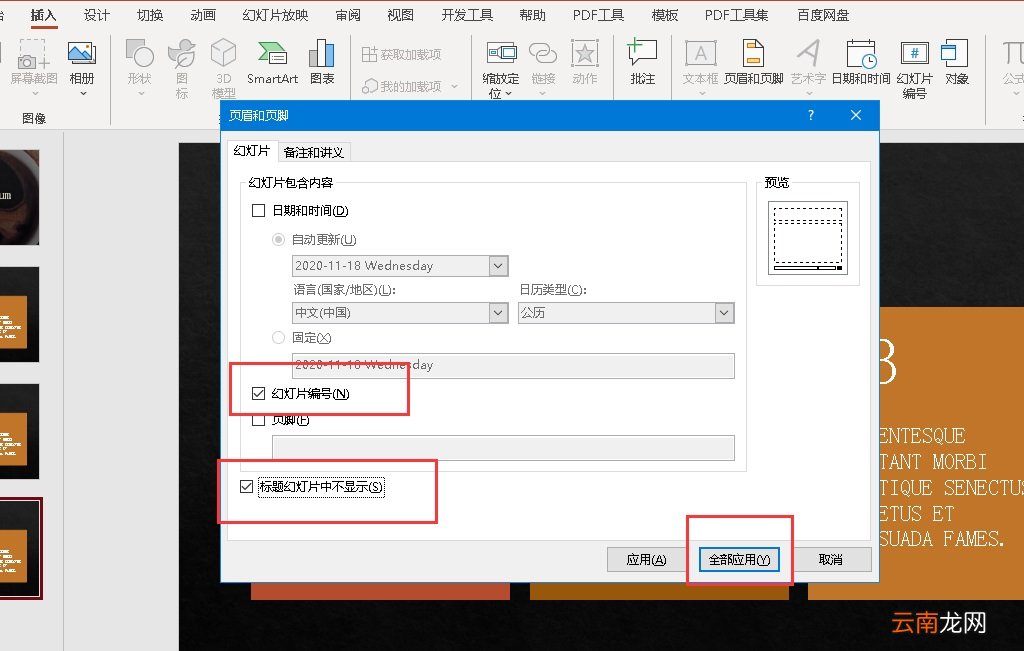Image resolution: width=1024 pixels, height=651 pixels.
Task: Uncheck the 幻灯片编号 checkbox
Action: point(259,394)
